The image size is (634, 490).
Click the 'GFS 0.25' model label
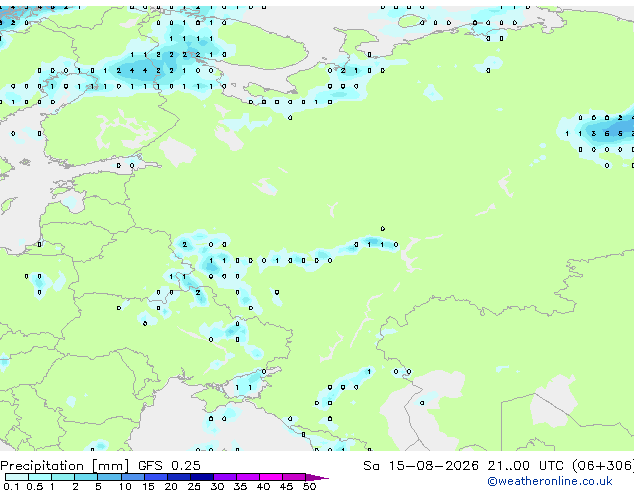click(x=169, y=466)
